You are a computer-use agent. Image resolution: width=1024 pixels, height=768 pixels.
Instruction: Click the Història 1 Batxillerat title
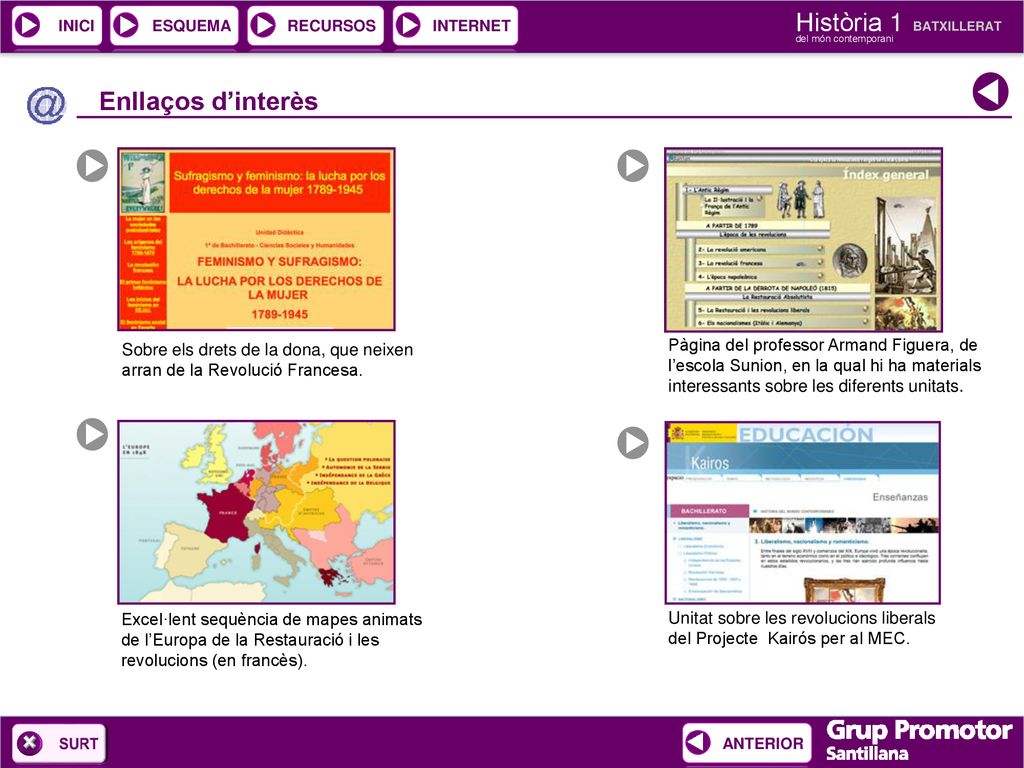[898, 27]
